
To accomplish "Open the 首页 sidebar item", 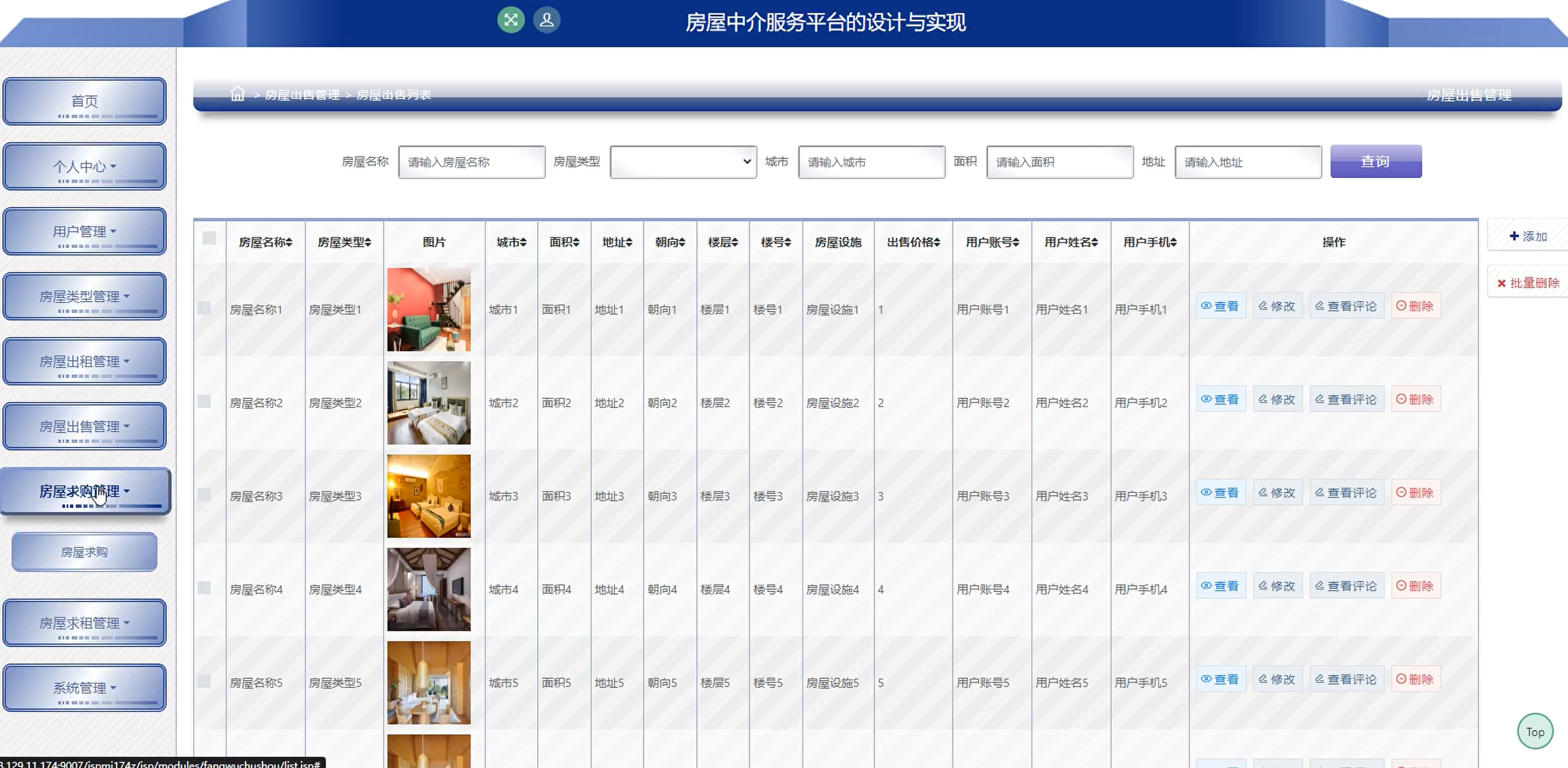I will (85, 101).
